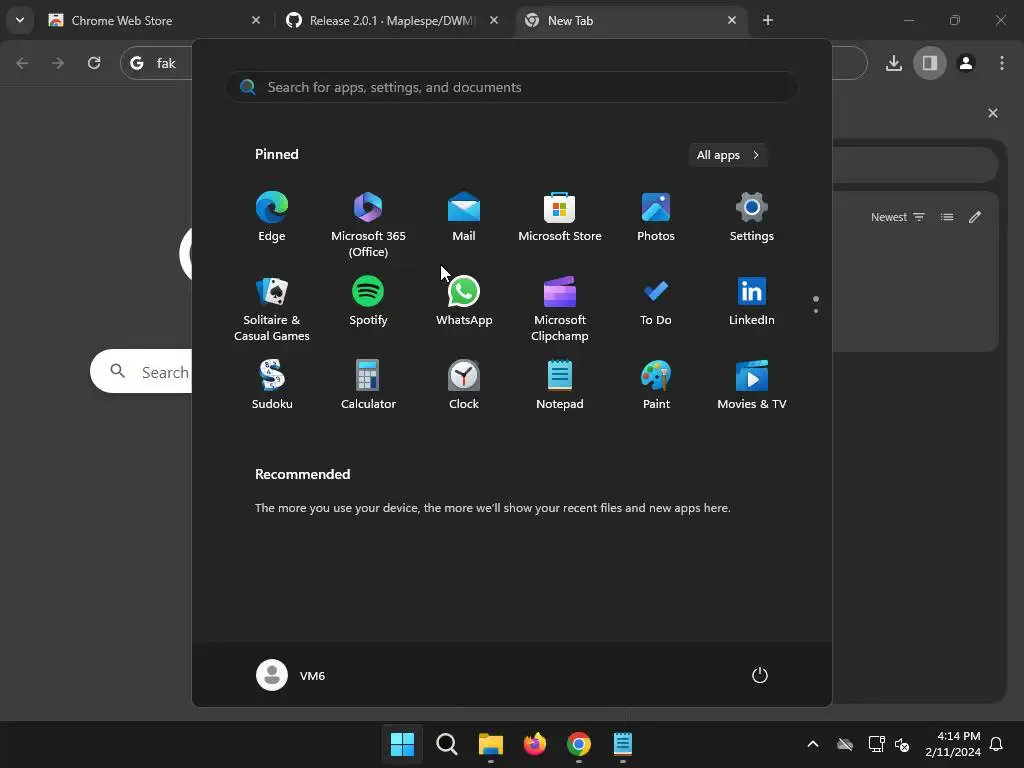Open Notepad taskbar icon
The width and height of the screenshot is (1024, 768).
622,744
